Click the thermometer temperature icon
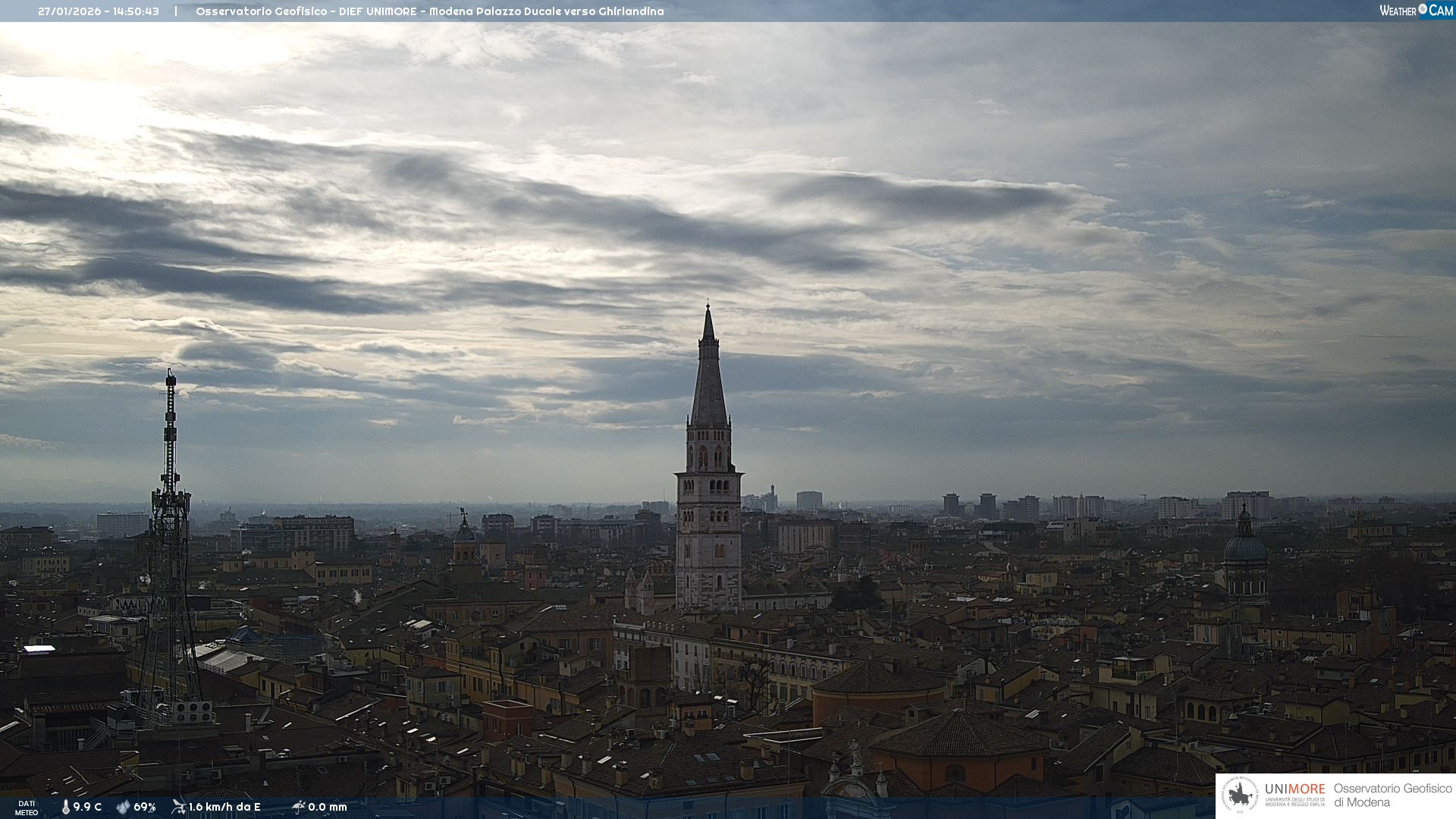 66,807
